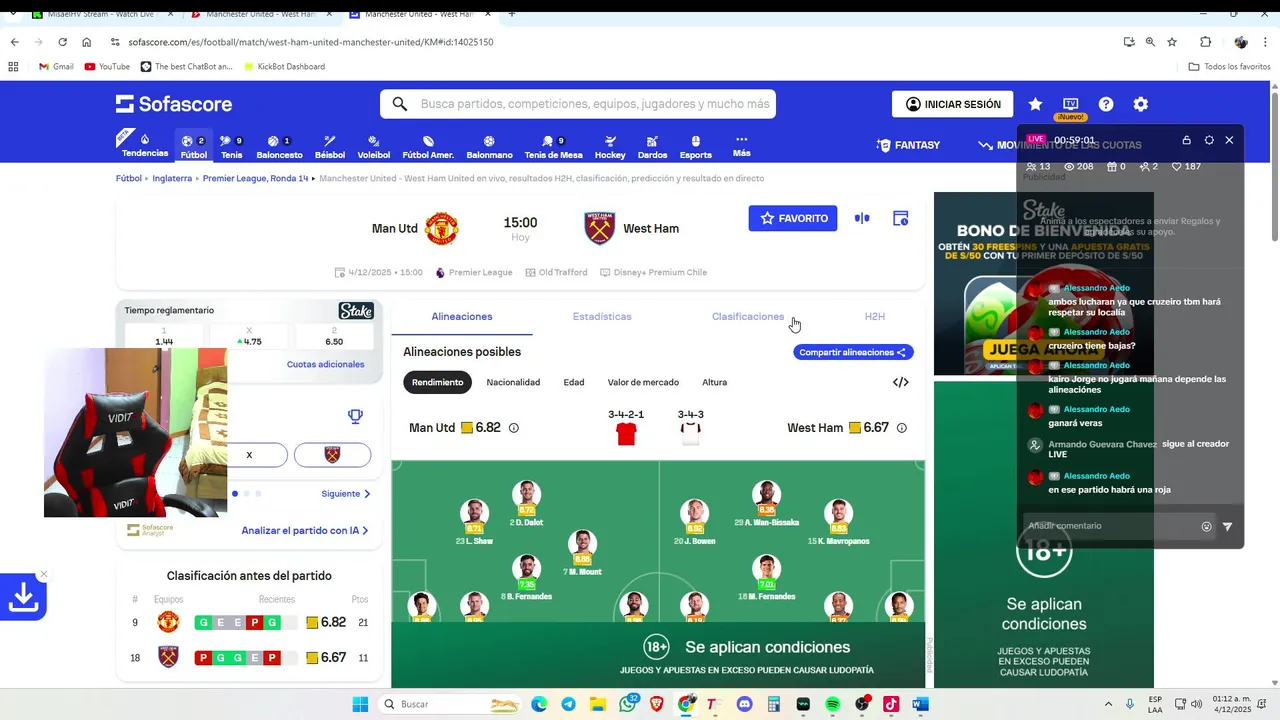
Task: Expand the Más sports menu
Action: point(741,146)
